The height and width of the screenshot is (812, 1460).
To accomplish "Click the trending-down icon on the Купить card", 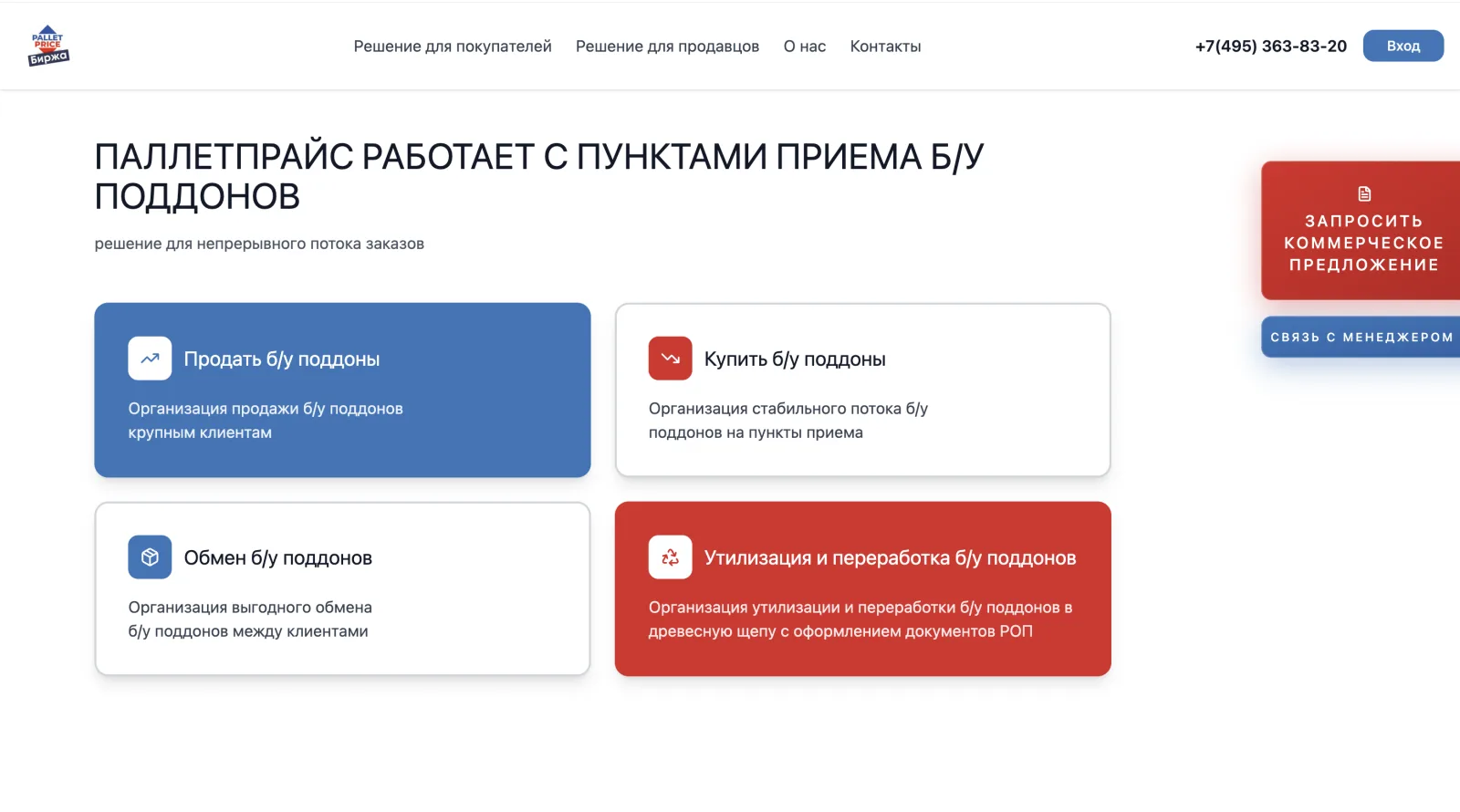I will coord(671,359).
